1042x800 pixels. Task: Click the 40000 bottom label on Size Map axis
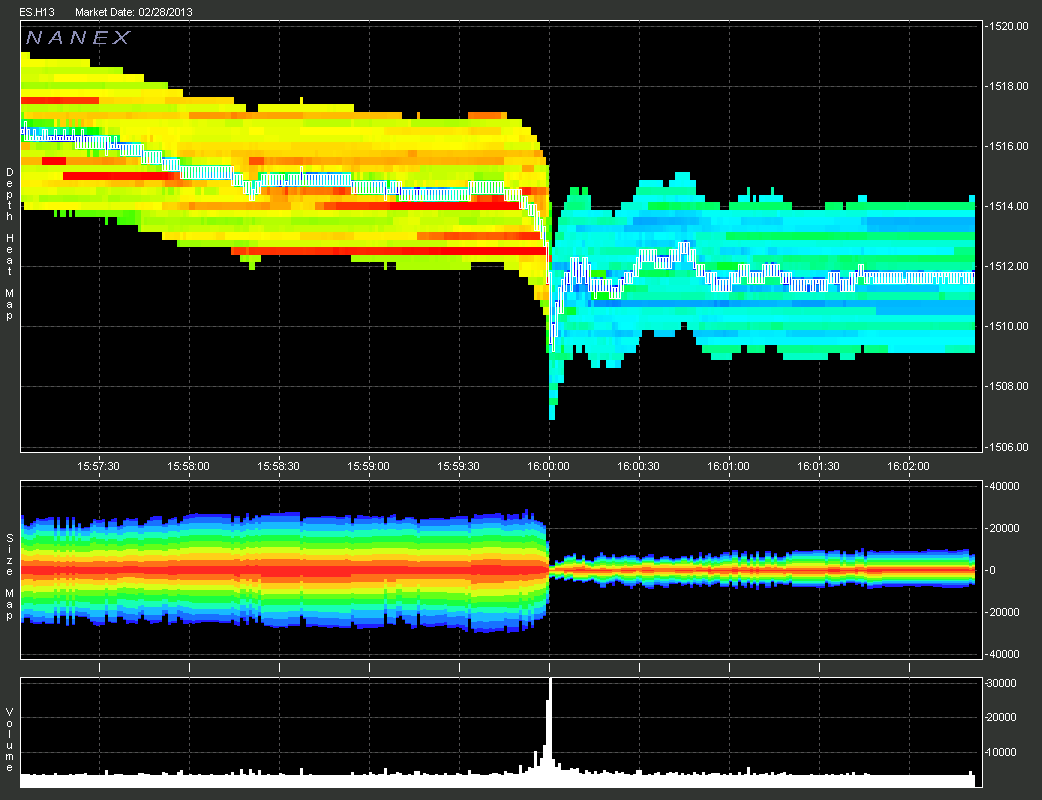[x=1003, y=654]
